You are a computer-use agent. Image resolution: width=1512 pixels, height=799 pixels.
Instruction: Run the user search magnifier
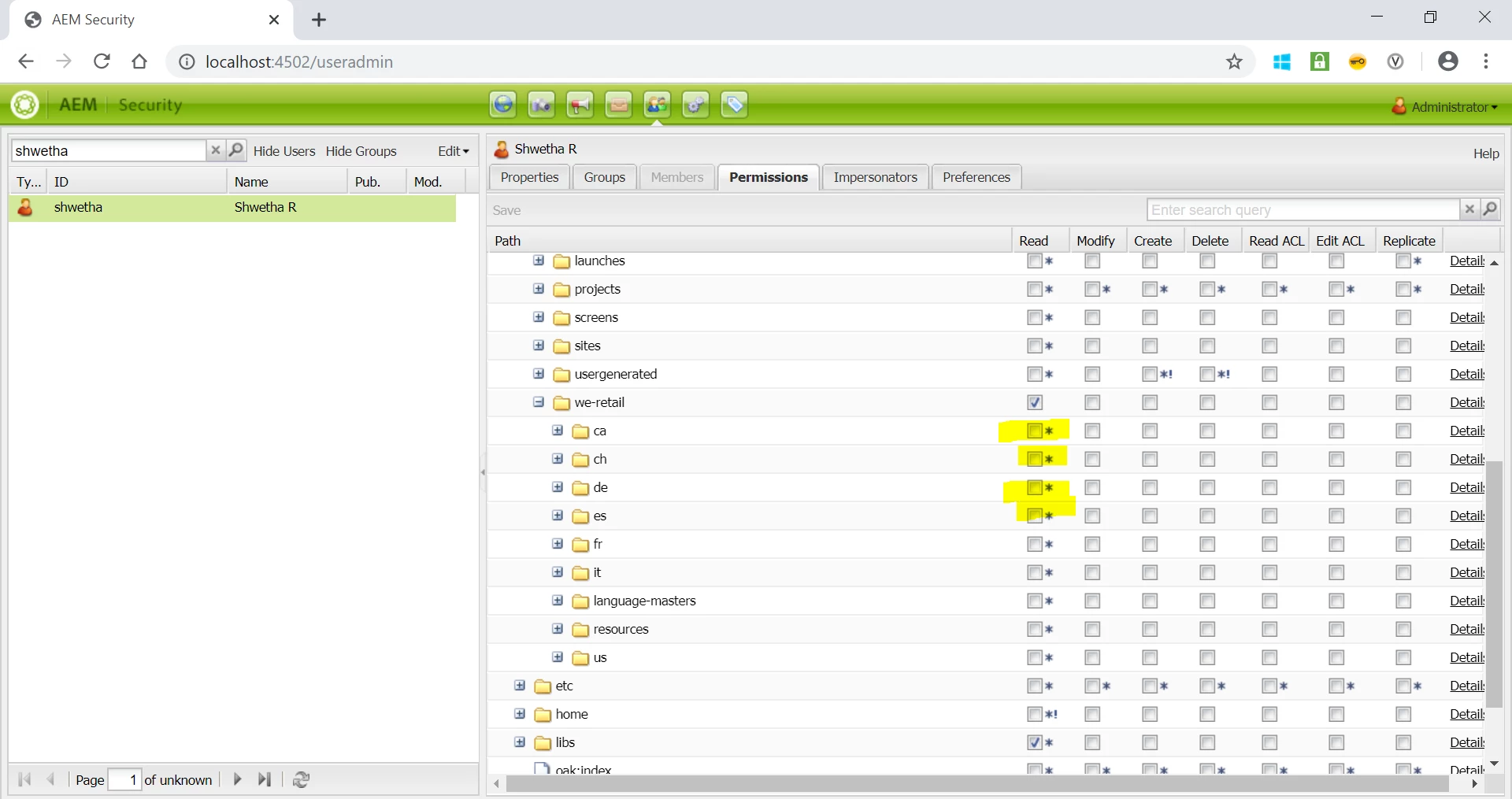(235, 150)
